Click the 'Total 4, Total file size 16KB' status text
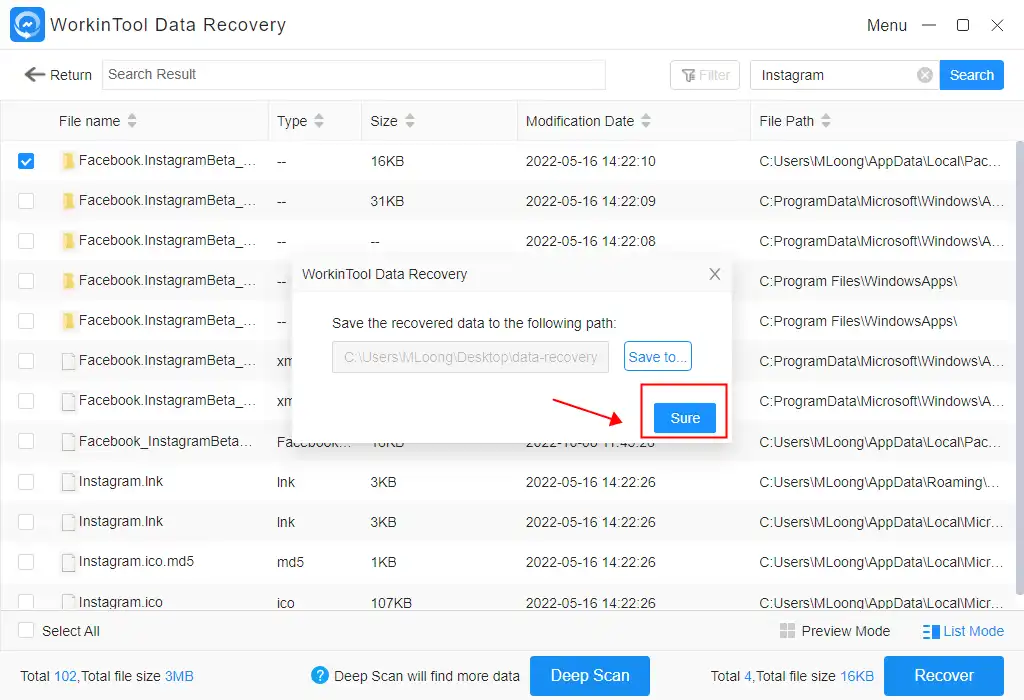The height and width of the screenshot is (700, 1024). coord(792,676)
